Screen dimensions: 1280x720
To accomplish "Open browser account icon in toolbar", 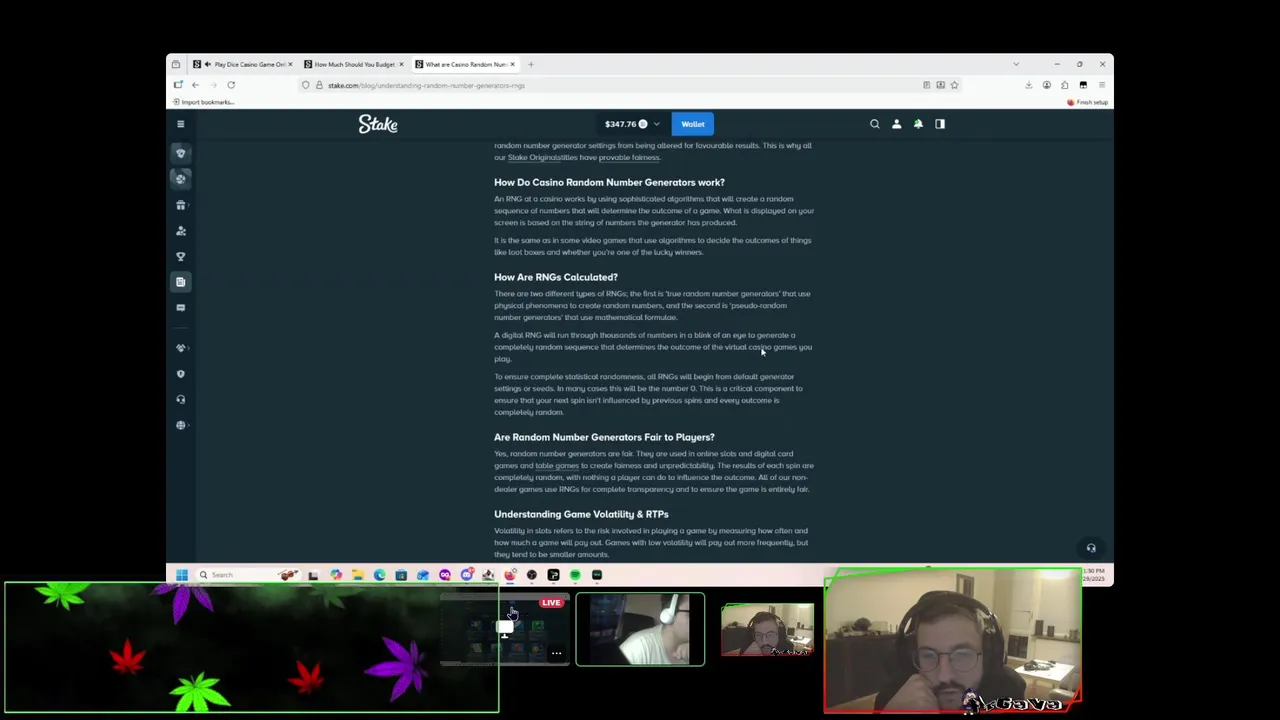I will pyautogui.click(x=1047, y=85).
